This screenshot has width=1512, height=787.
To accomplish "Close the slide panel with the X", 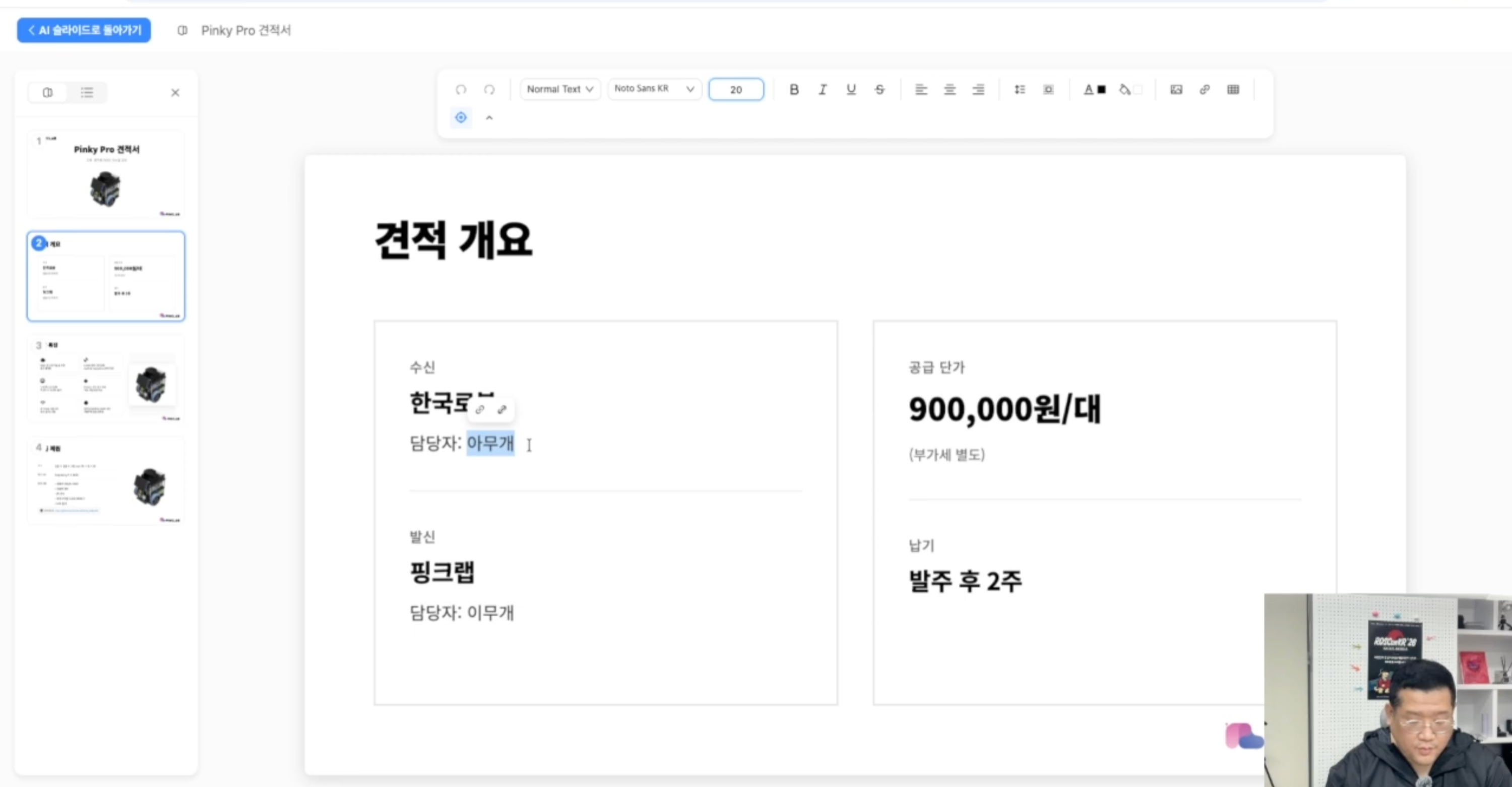I will (175, 93).
